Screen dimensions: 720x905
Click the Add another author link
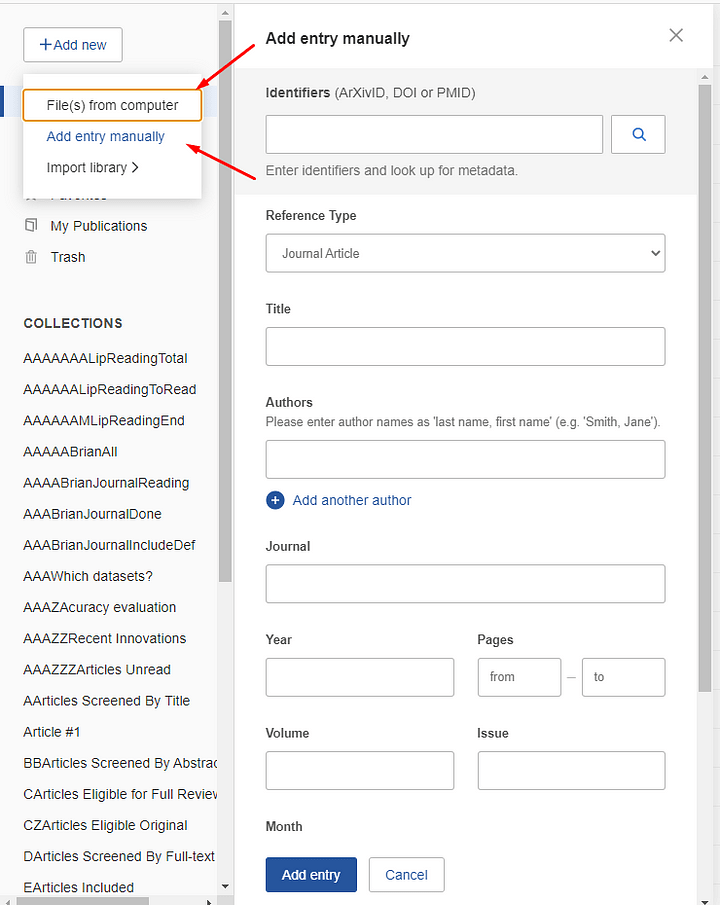point(352,500)
